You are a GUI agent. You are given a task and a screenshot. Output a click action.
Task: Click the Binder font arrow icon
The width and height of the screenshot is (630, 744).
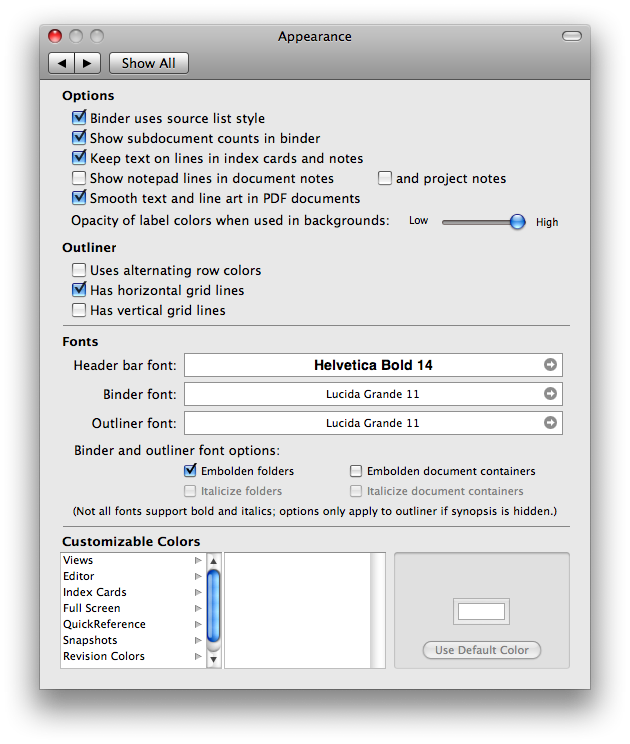pos(550,394)
